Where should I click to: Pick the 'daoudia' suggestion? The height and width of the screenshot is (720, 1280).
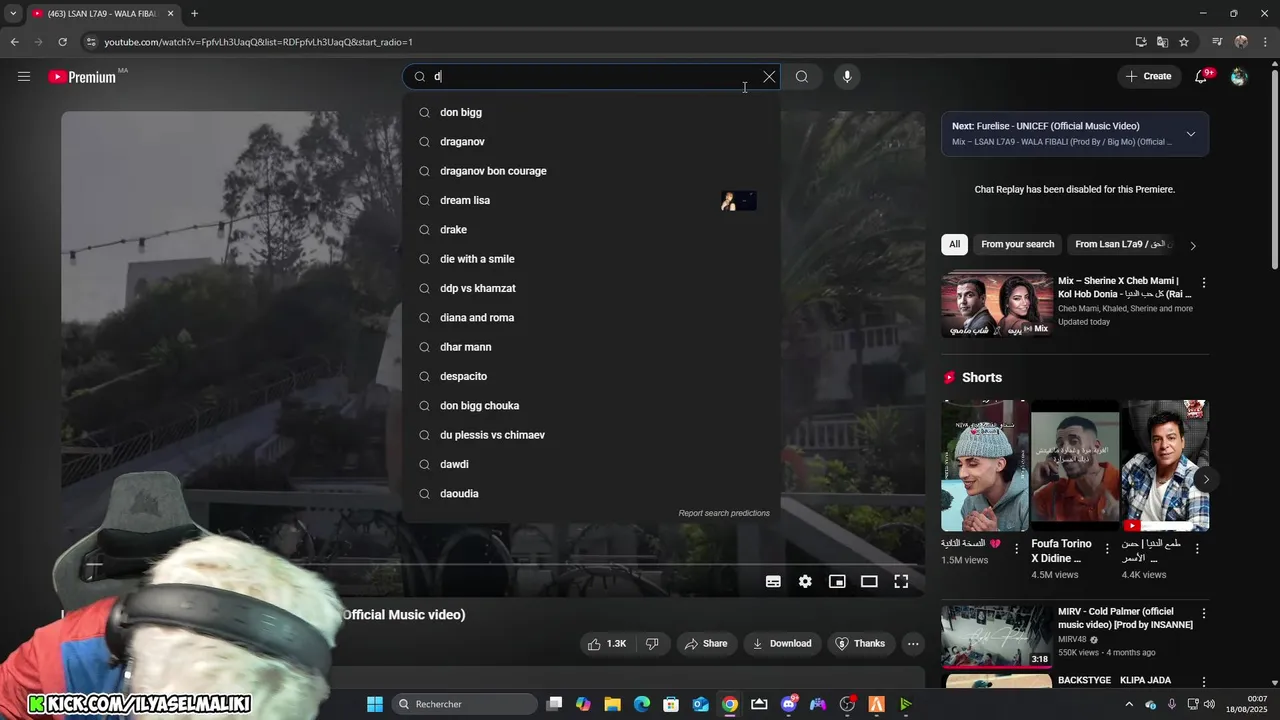coord(591,494)
